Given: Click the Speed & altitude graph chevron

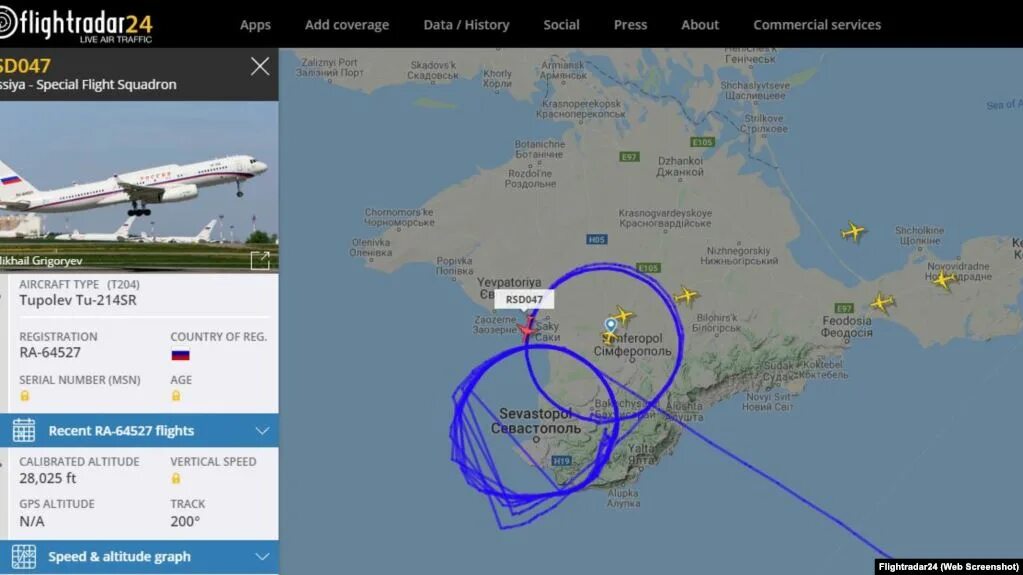Looking at the screenshot, I should [x=262, y=557].
